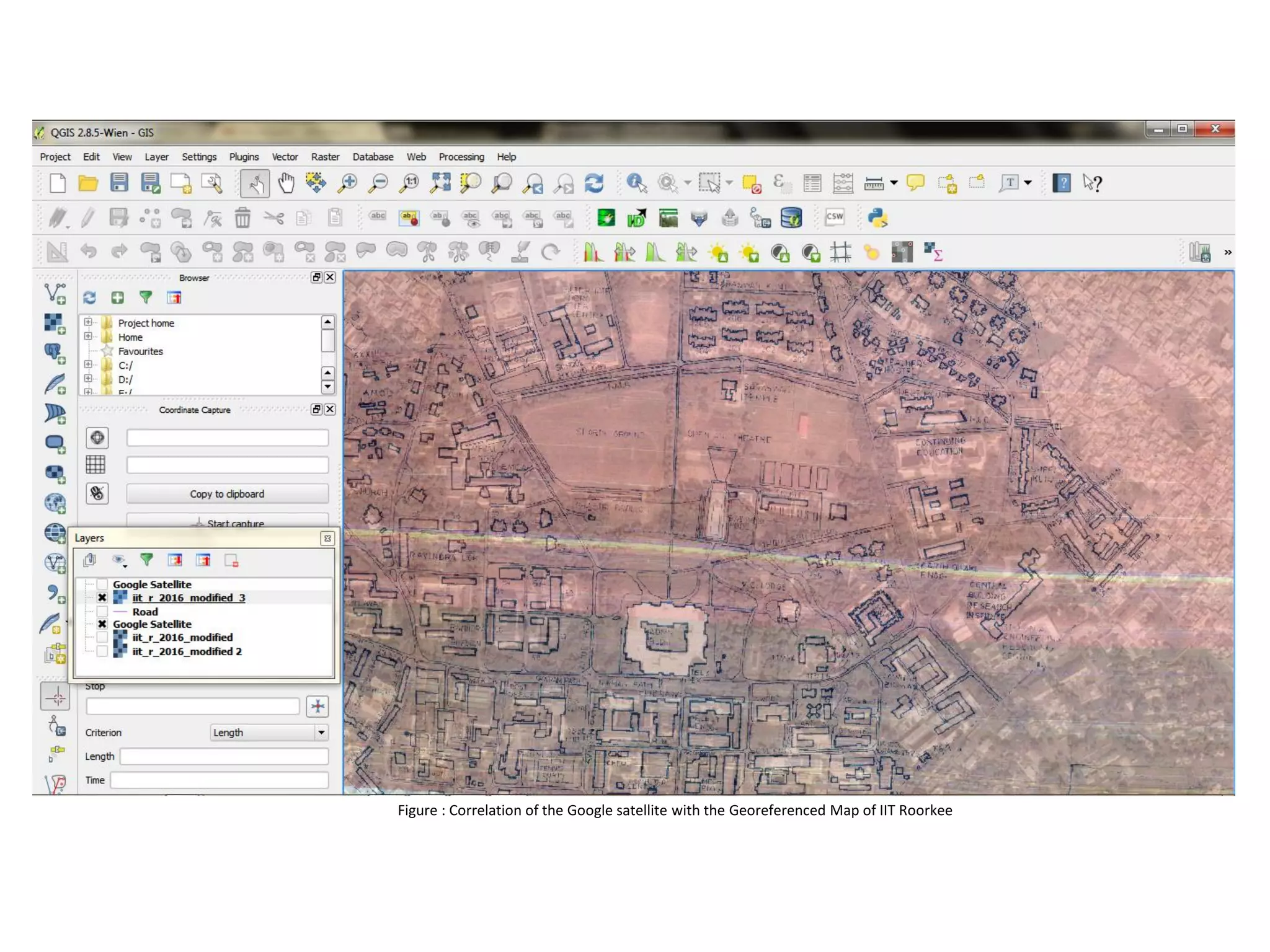
Task: Click the Start capture button
Action: (x=228, y=521)
